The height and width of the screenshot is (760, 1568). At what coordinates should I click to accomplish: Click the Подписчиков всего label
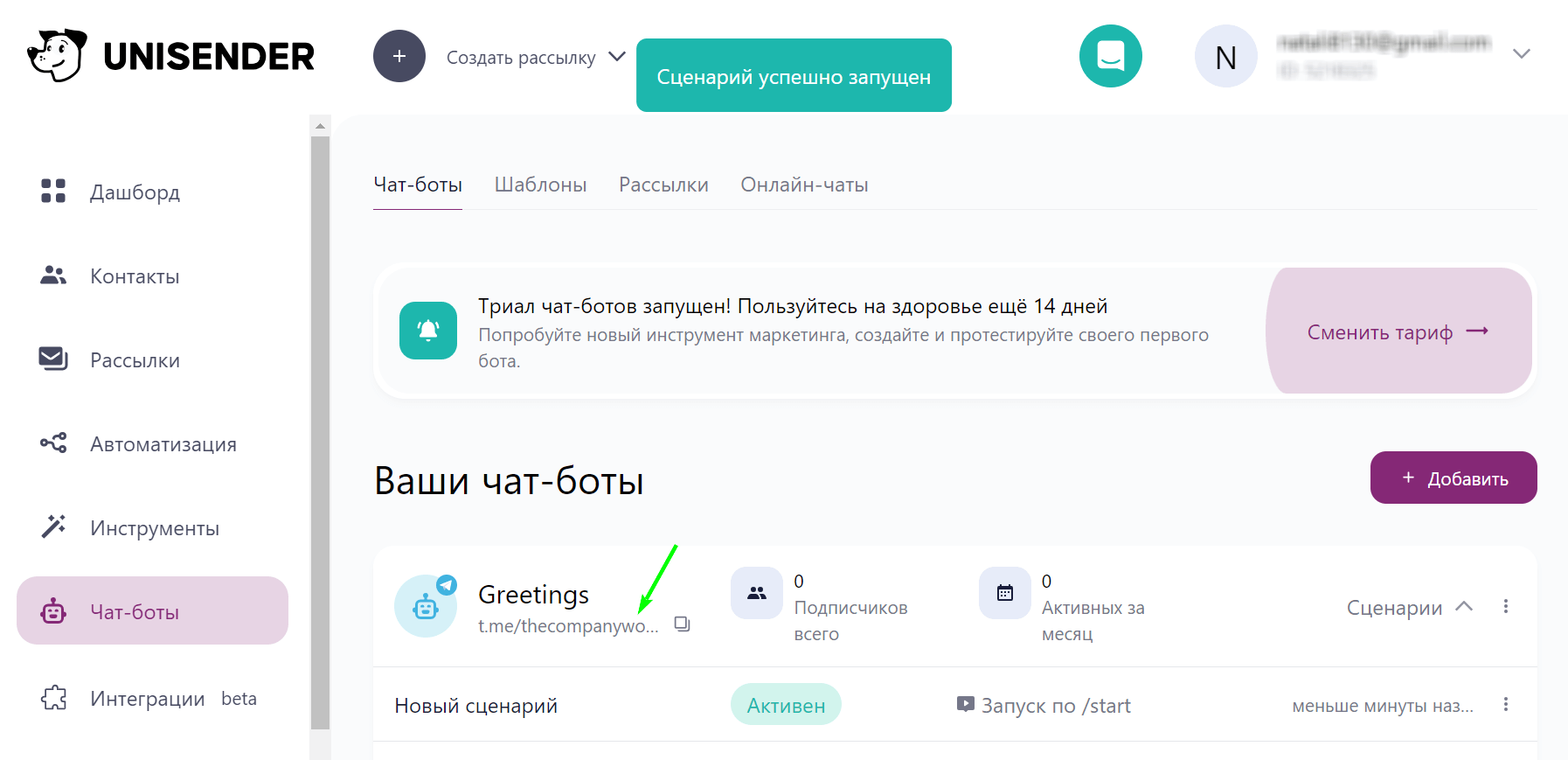click(x=850, y=620)
